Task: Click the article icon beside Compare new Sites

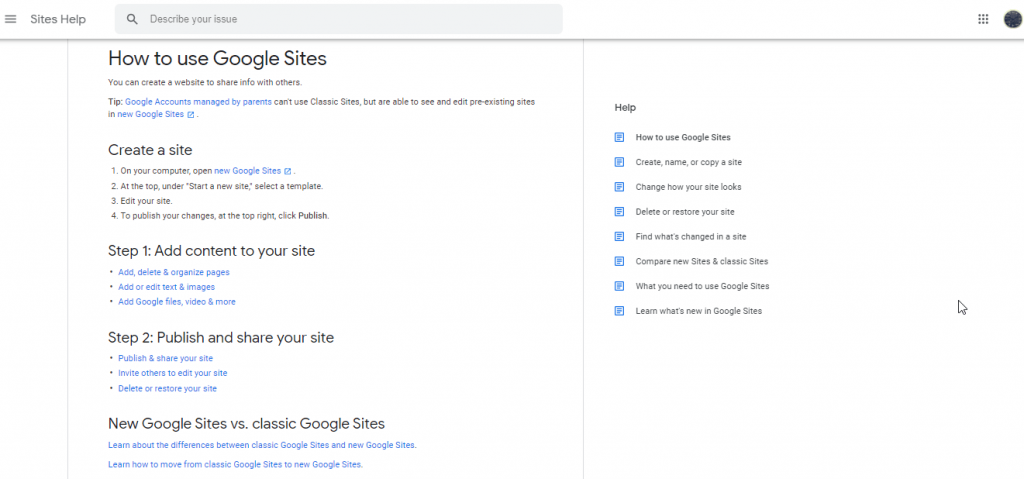Action: 619,261
